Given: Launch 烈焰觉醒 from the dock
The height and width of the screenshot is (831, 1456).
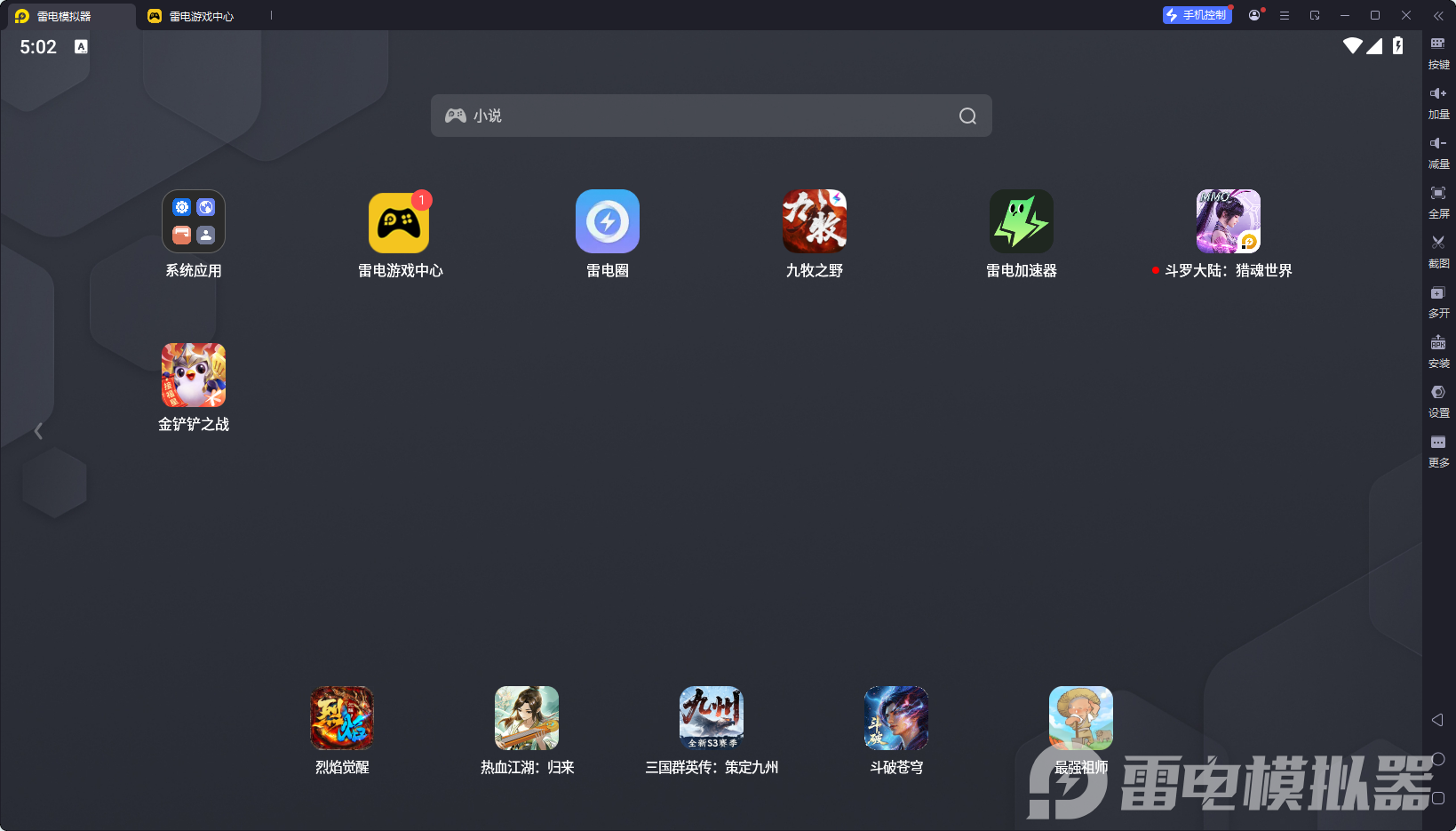Looking at the screenshot, I should click(342, 718).
